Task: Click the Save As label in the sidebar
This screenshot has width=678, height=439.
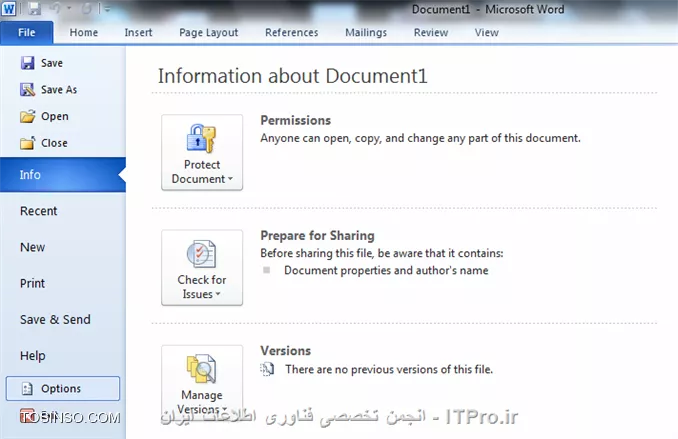Action: [59, 90]
